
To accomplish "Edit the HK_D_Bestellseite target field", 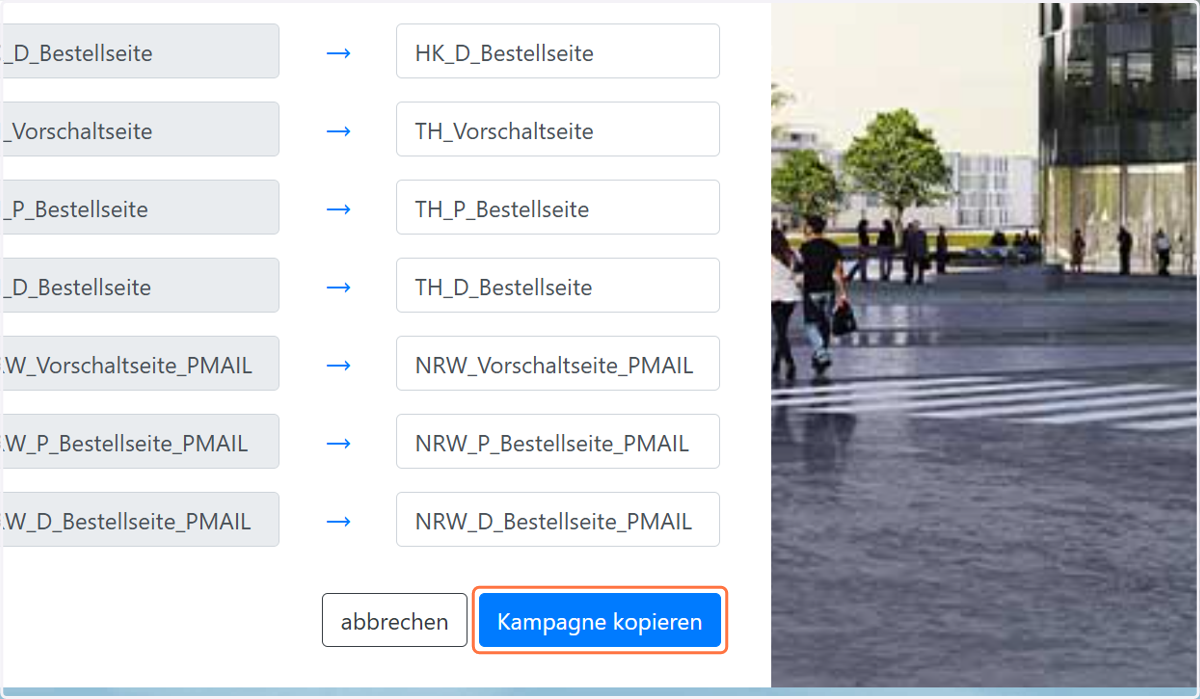I will click(558, 52).
